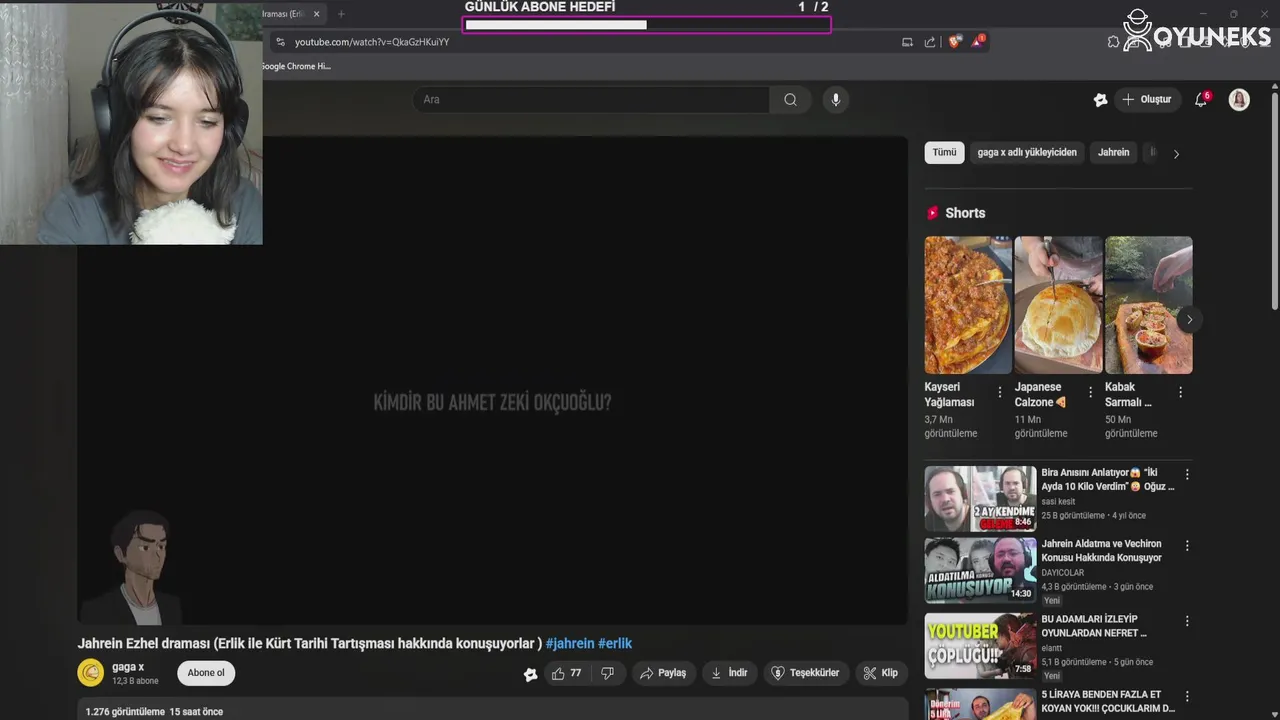Open the #jahrein hashtag link
Viewport: 1280px width, 720px height.
point(570,644)
